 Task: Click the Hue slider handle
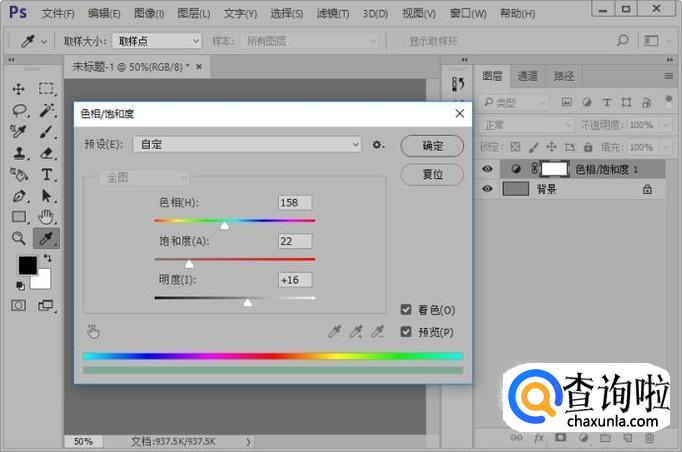224,225
